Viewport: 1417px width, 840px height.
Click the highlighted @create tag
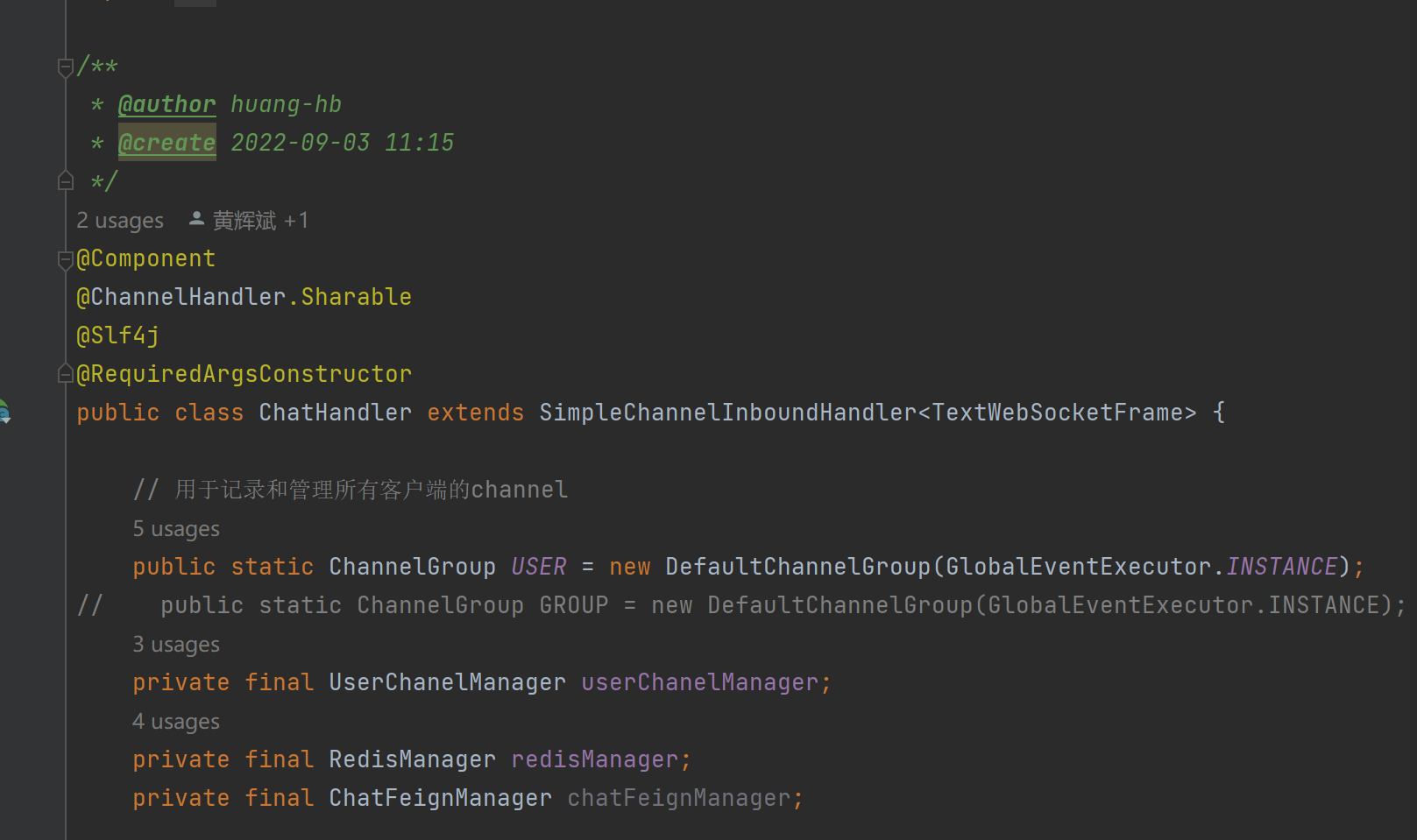tap(166, 143)
